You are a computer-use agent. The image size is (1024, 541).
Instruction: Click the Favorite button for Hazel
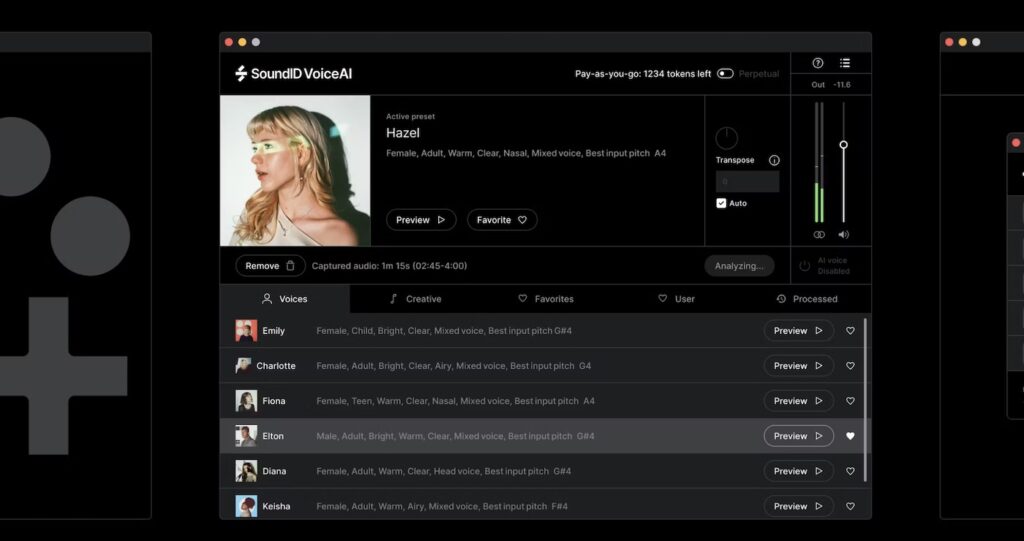point(502,220)
